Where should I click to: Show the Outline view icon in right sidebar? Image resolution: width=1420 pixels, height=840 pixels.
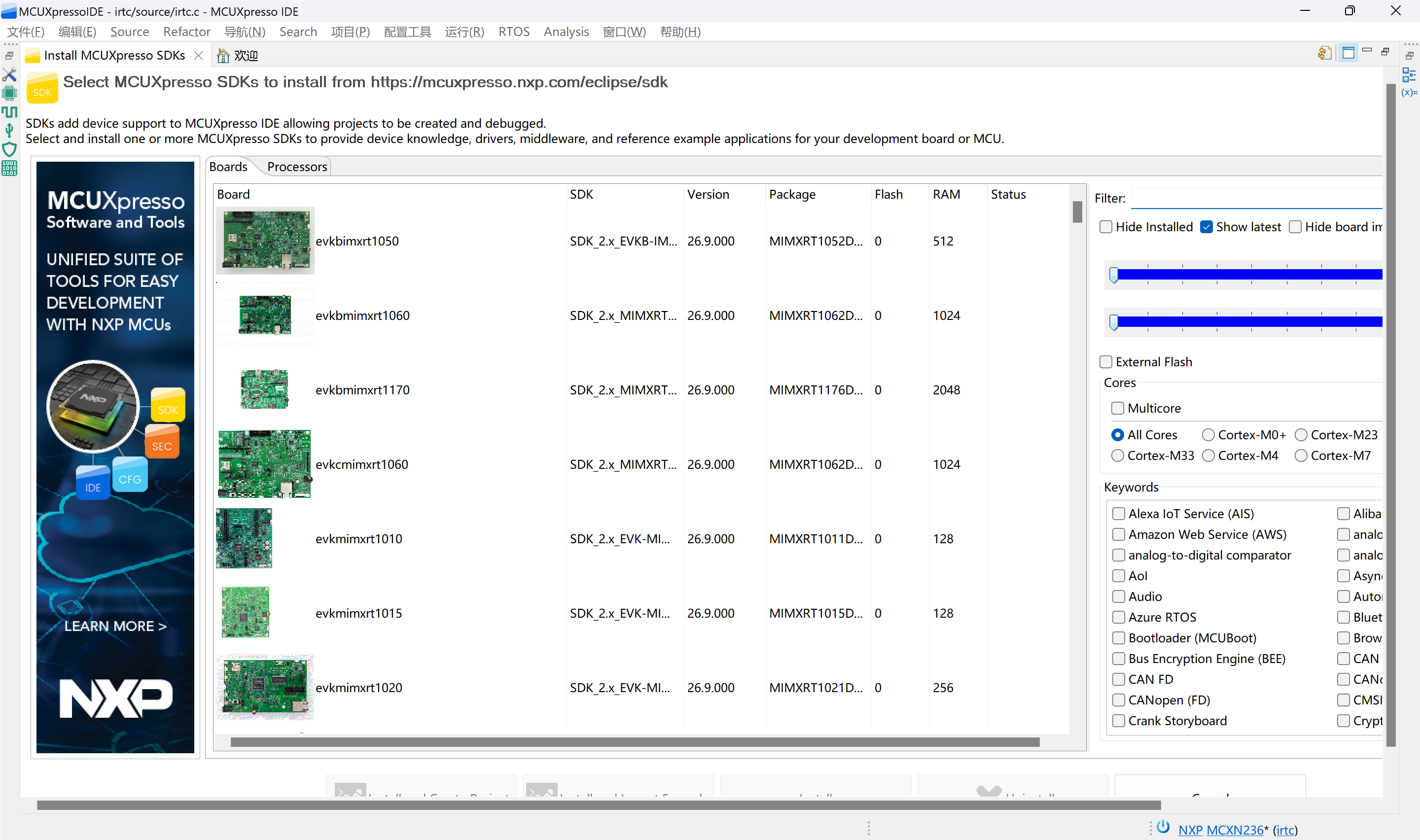[x=1409, y=75]
